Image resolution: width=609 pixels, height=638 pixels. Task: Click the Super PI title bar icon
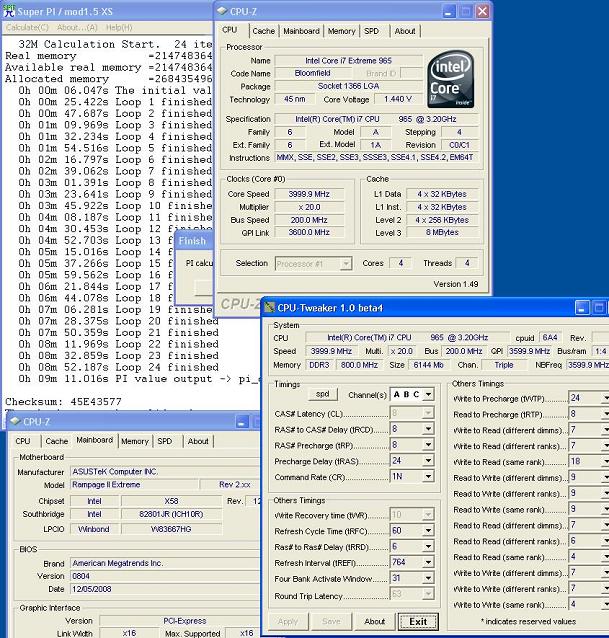9,11
